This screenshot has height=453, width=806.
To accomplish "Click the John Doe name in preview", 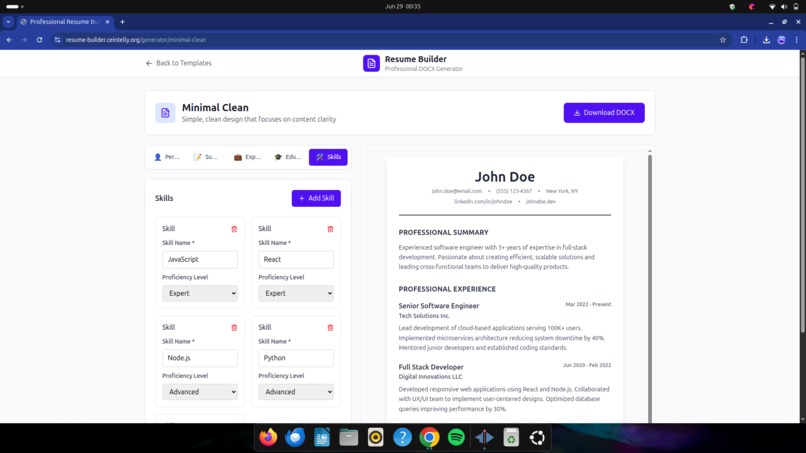I will pyautogui.click(x=504, y=176).
